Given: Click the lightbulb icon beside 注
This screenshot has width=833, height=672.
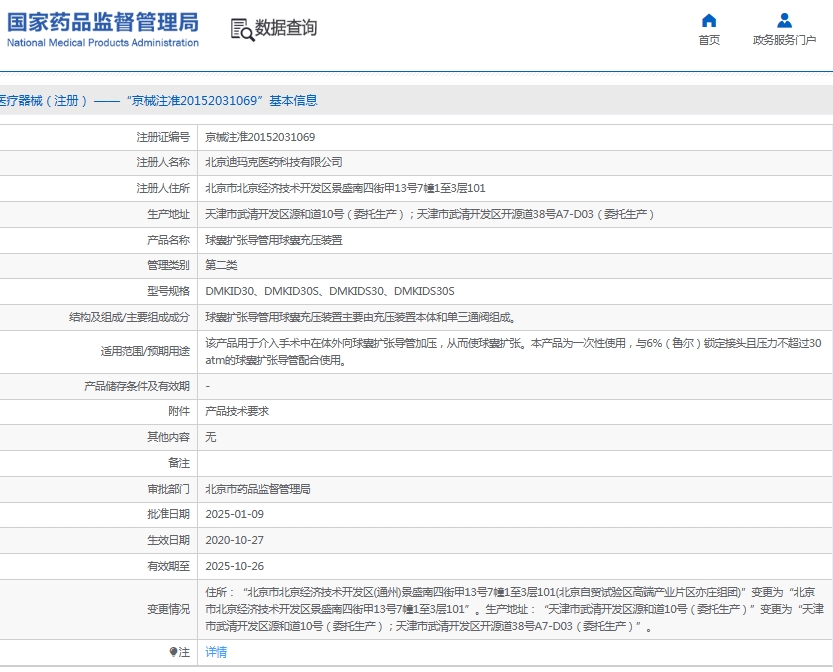Looking at the screenshot, I should (173, 652).
